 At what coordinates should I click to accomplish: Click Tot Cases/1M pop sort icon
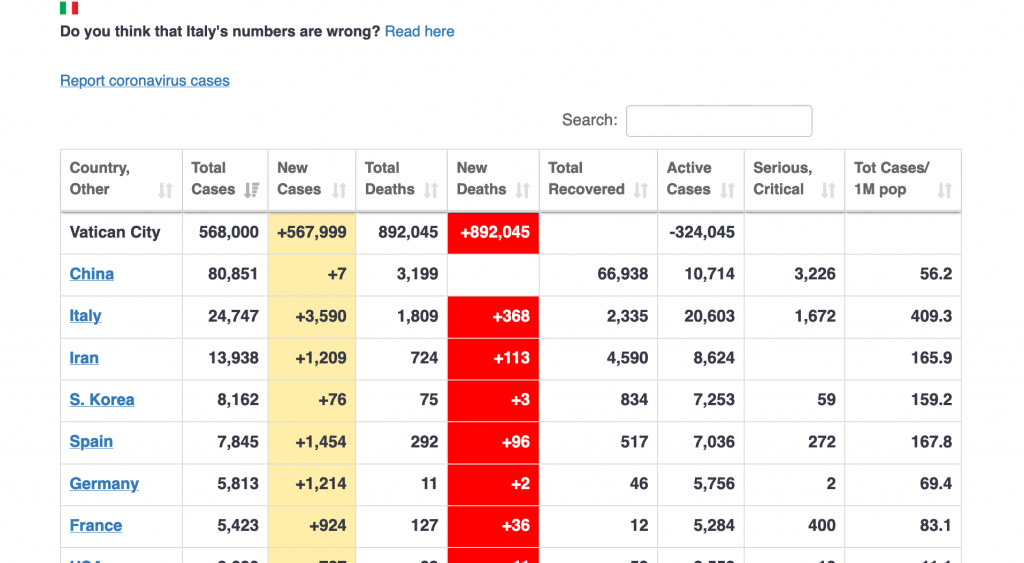point(944,190)
